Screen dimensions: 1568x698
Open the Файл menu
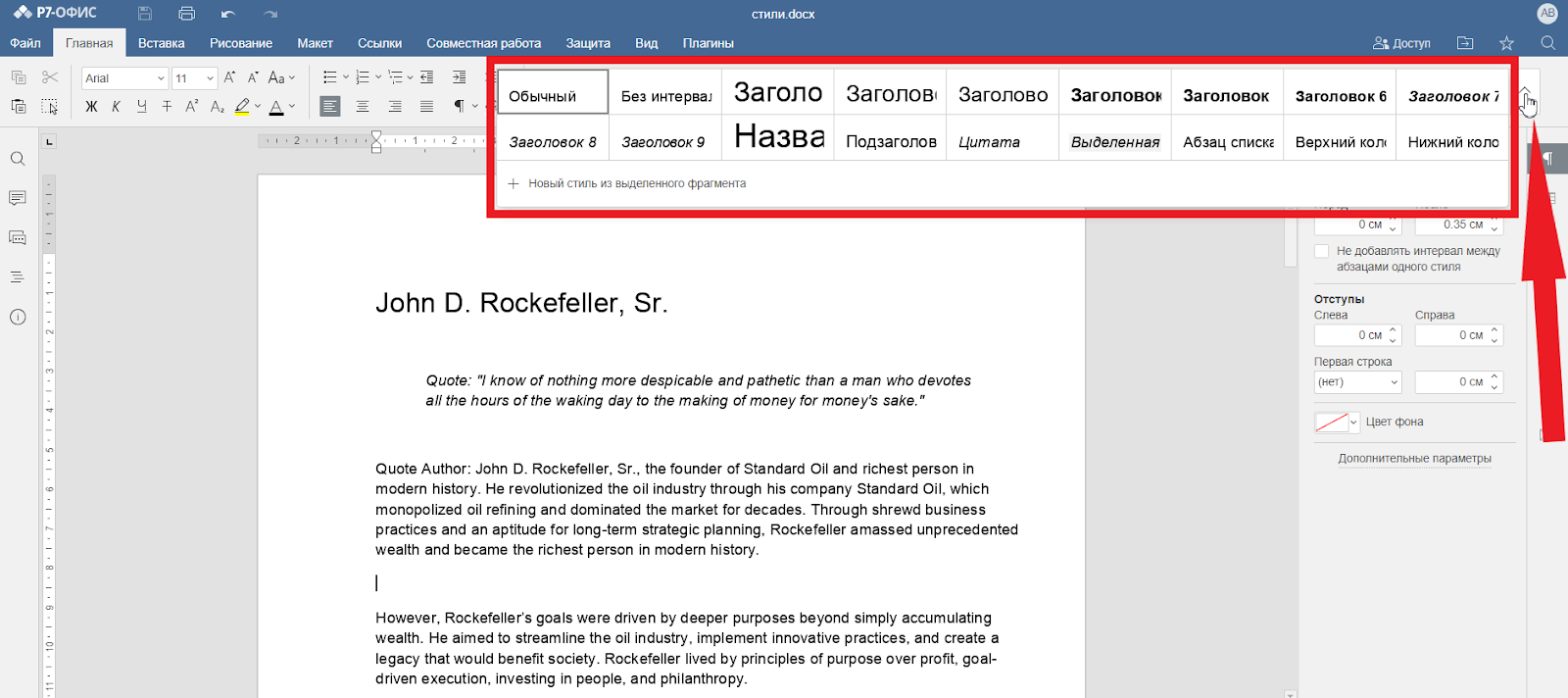pyautogui.click(x=25, y=43)
